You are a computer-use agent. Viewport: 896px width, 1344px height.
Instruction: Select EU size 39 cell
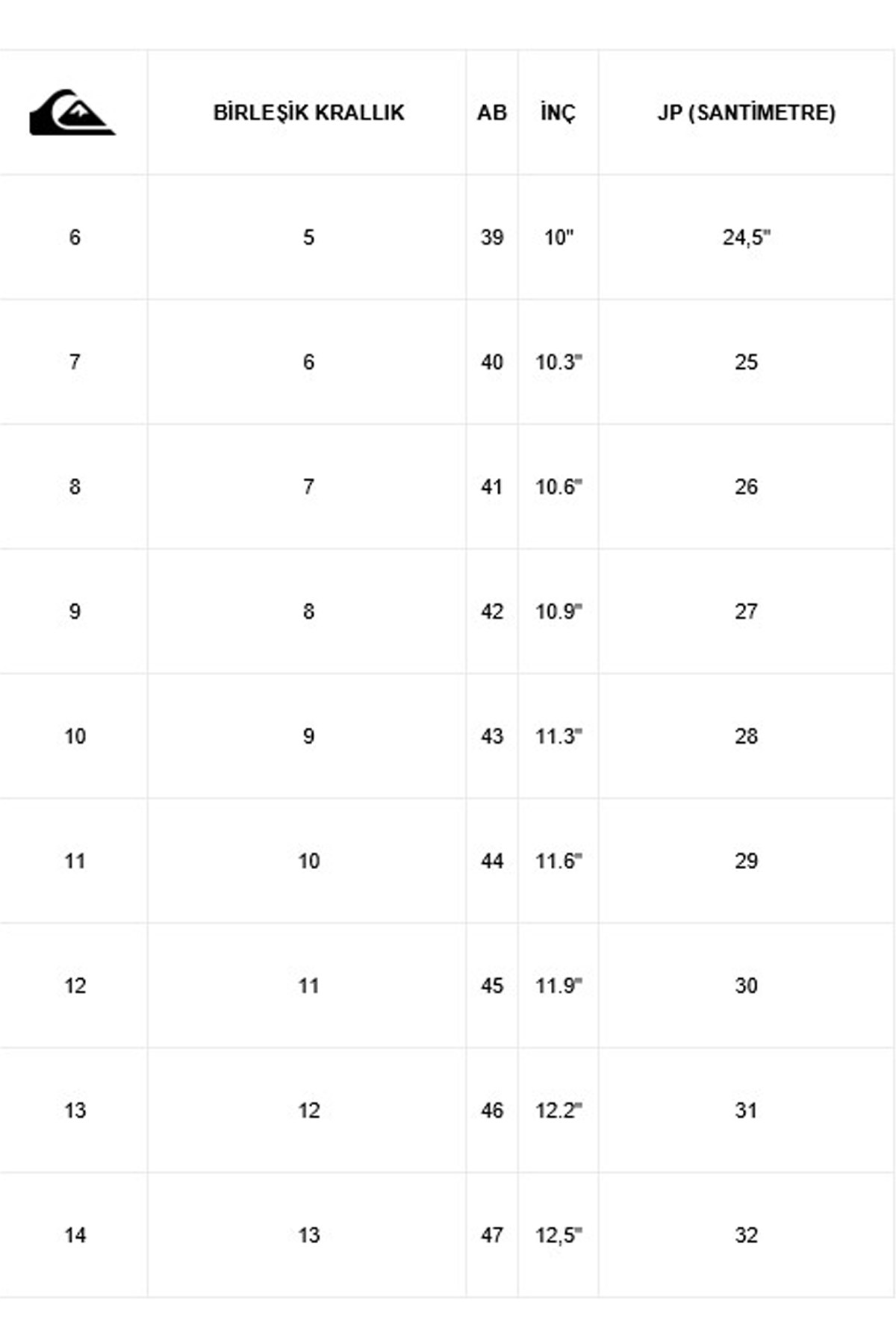[492, 237]
